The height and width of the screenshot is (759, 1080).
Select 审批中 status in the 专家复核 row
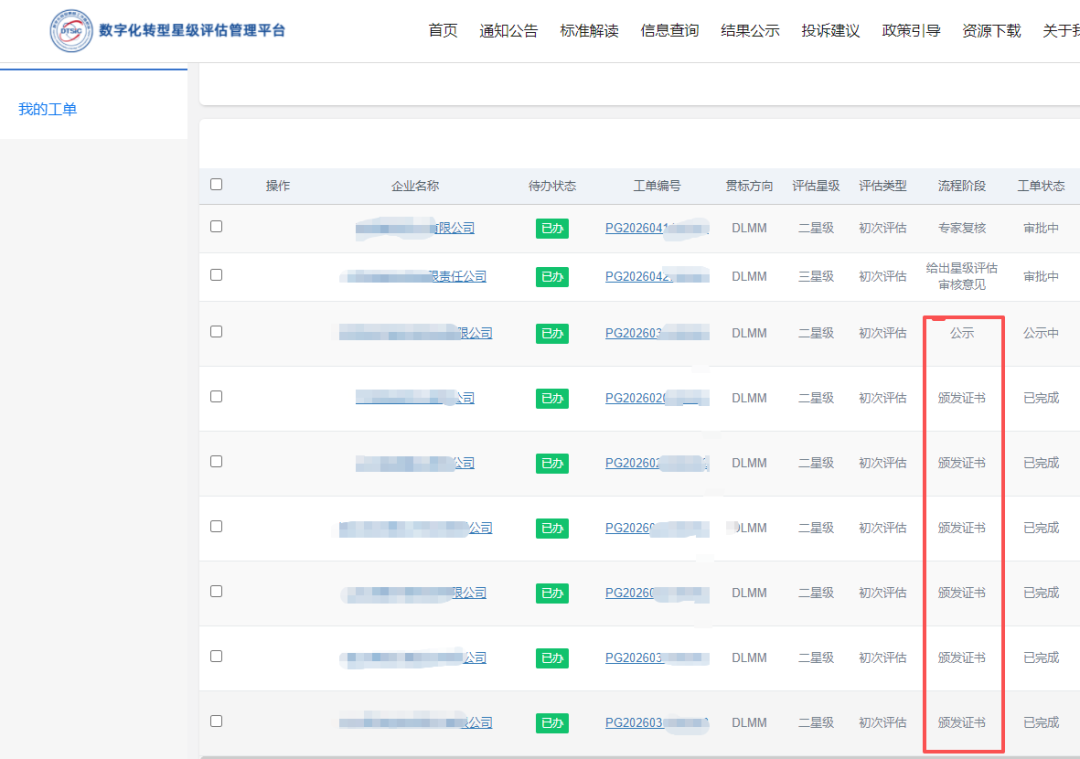tap(1041, 228)
